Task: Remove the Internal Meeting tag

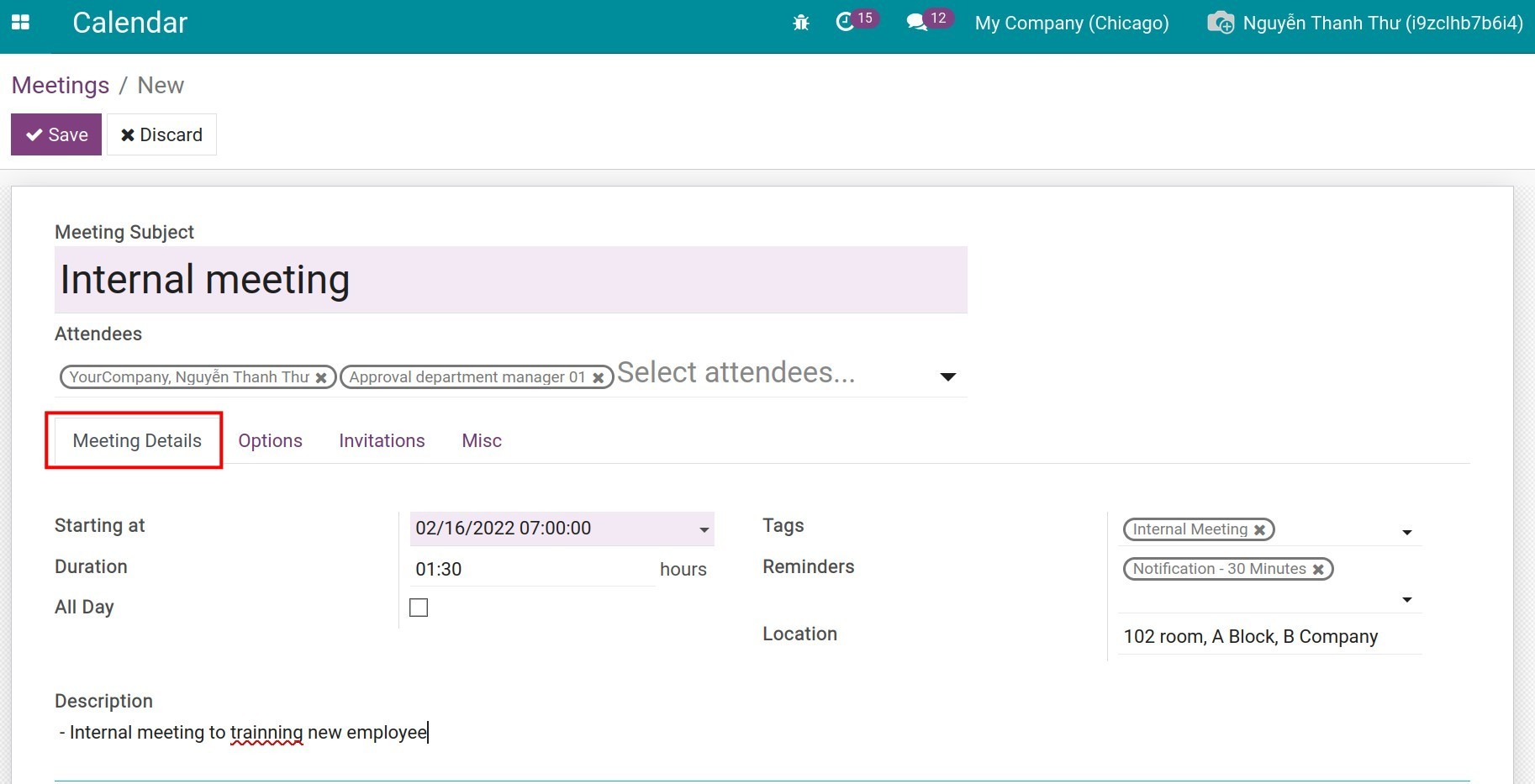Action: pyautogui.click(x=1258, y=529)
